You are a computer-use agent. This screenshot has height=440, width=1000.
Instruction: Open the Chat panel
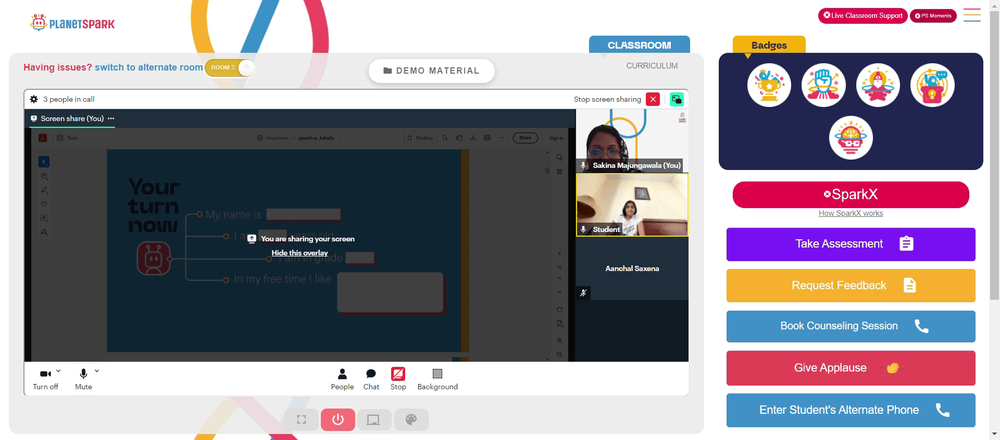(371, 379)
